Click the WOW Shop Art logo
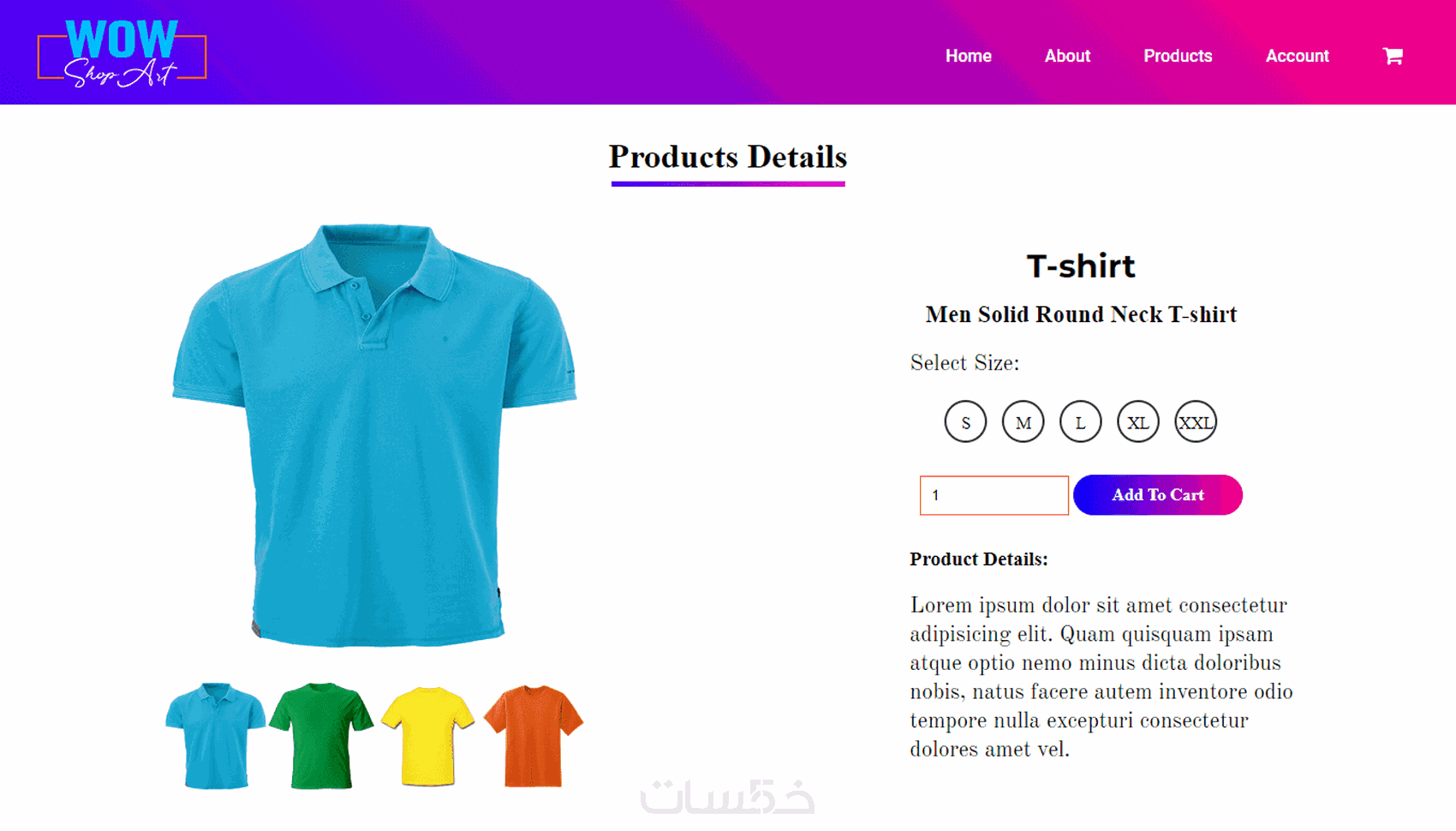1456x831 pixels. tap(122, 54)
